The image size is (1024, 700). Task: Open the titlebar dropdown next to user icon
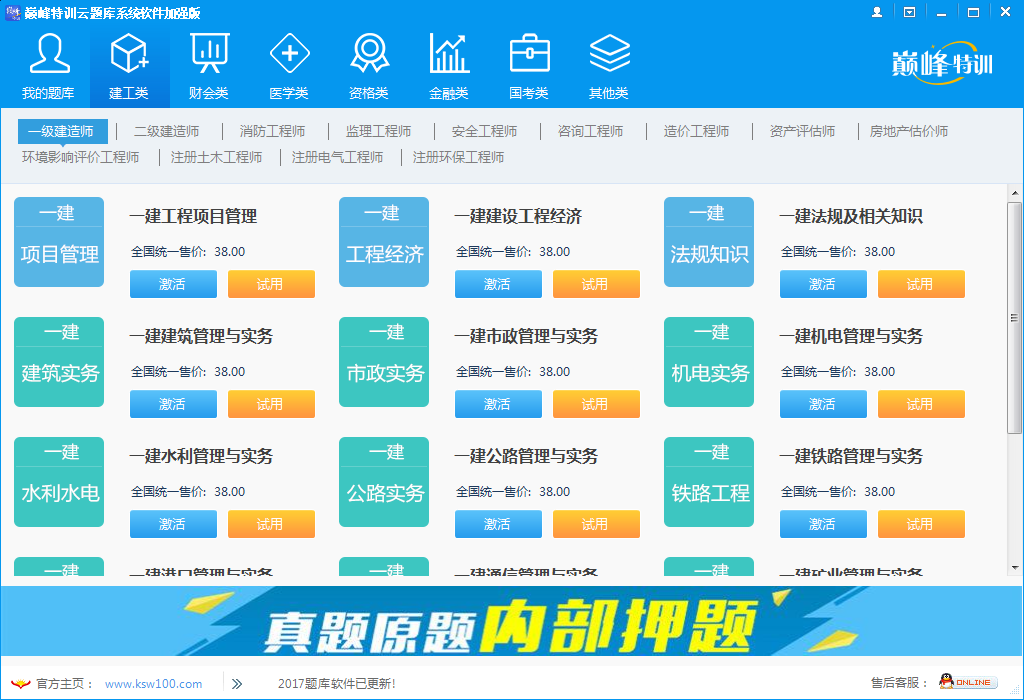(908, 11)
